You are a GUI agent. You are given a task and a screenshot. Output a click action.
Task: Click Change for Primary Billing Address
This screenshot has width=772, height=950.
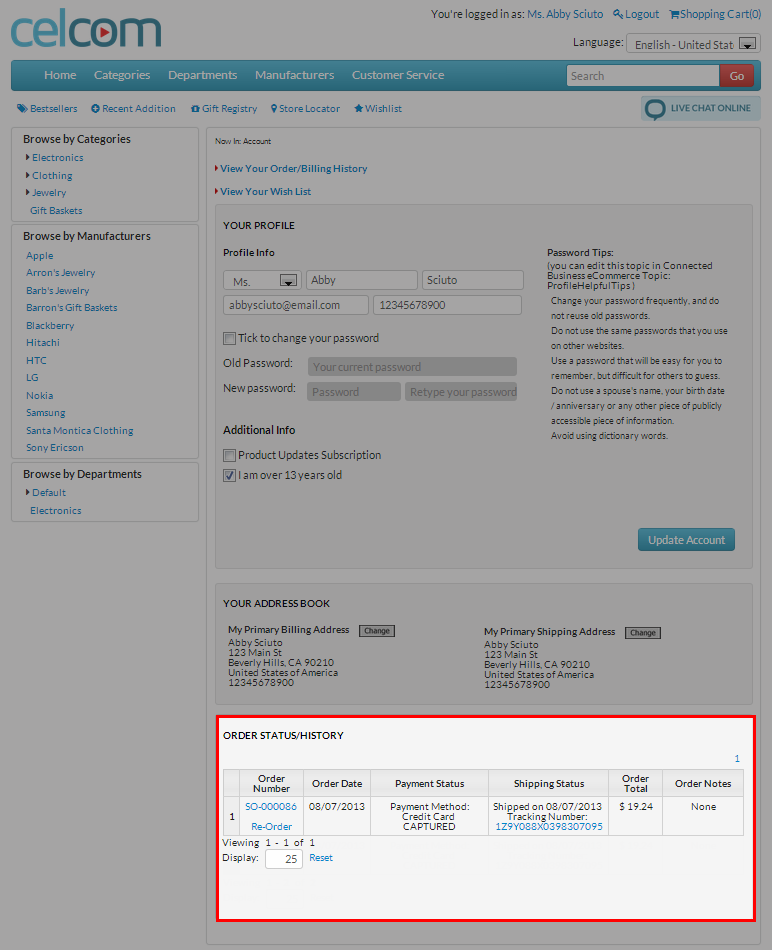tap(377, 631)
